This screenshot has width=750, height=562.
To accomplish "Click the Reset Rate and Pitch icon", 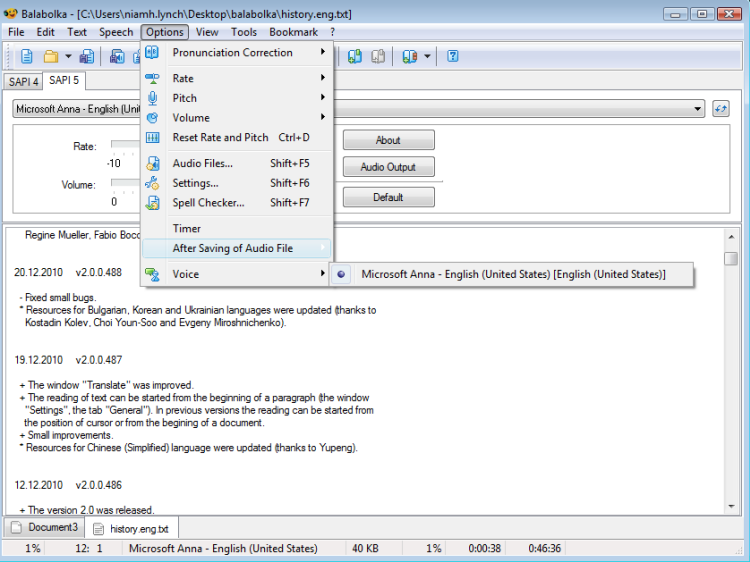I will pyautogui.click(x=152, y=138).
